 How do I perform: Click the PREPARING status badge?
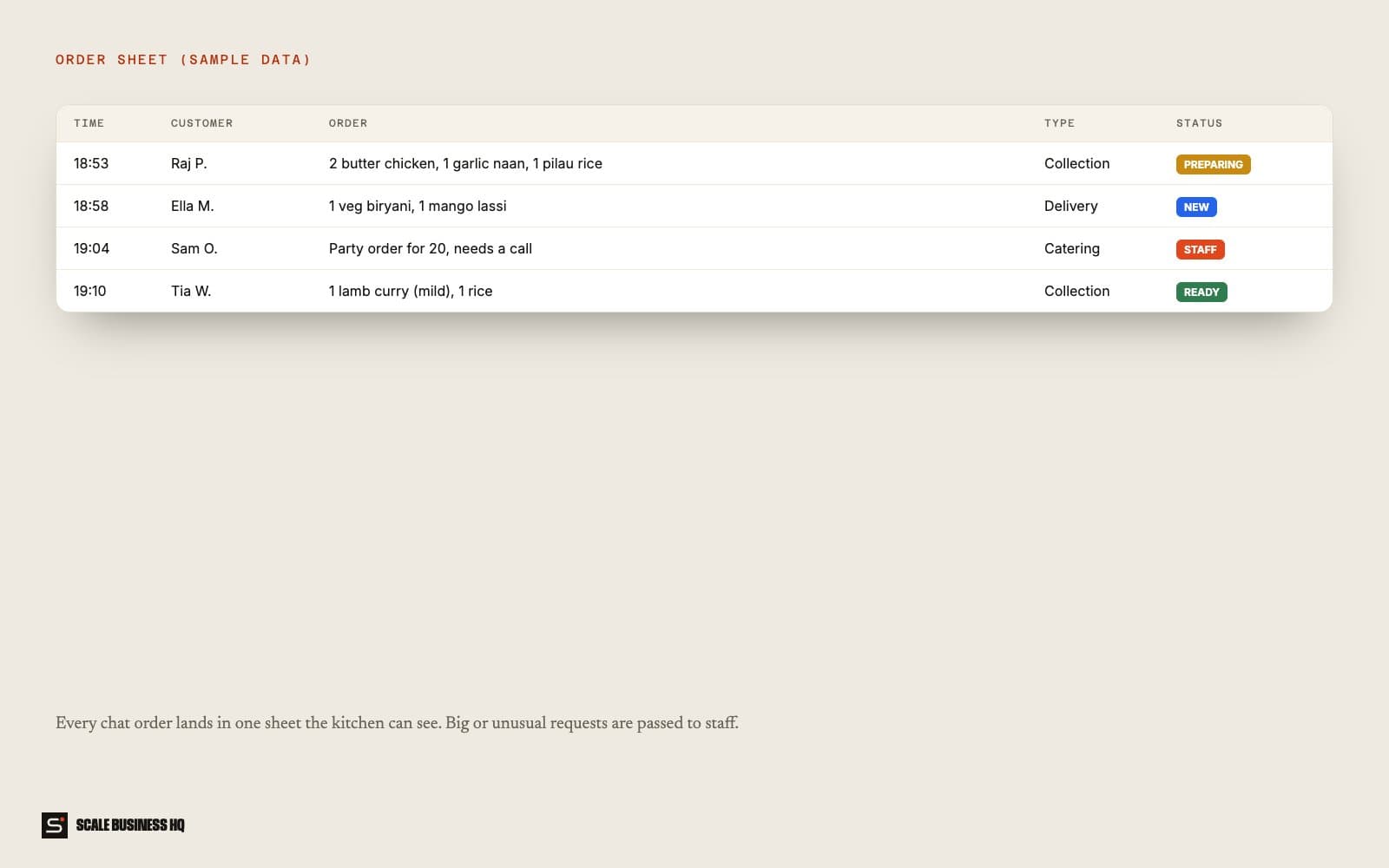coord(1213,164)
